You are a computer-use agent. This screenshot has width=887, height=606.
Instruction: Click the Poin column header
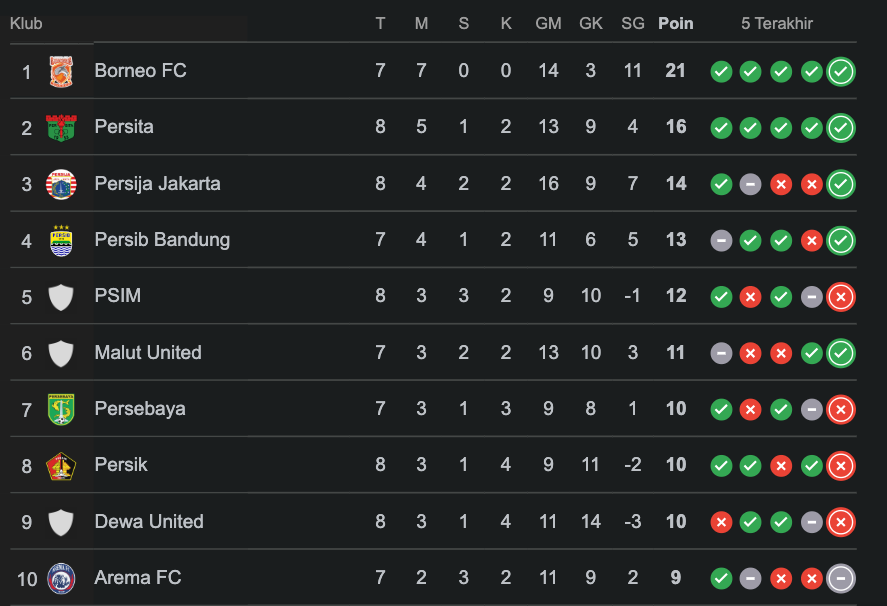click(675, 23)
